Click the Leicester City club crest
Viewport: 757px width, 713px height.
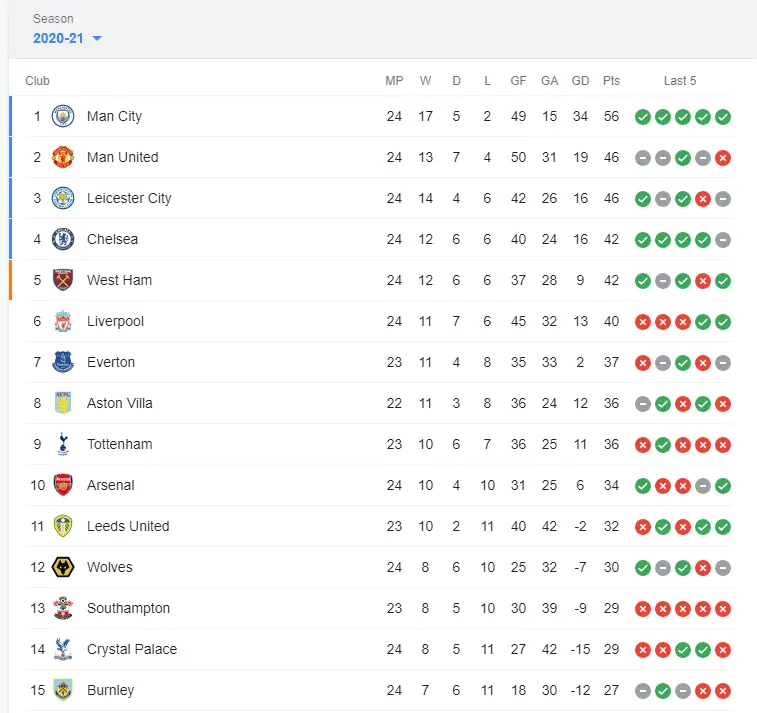point(63,198)
